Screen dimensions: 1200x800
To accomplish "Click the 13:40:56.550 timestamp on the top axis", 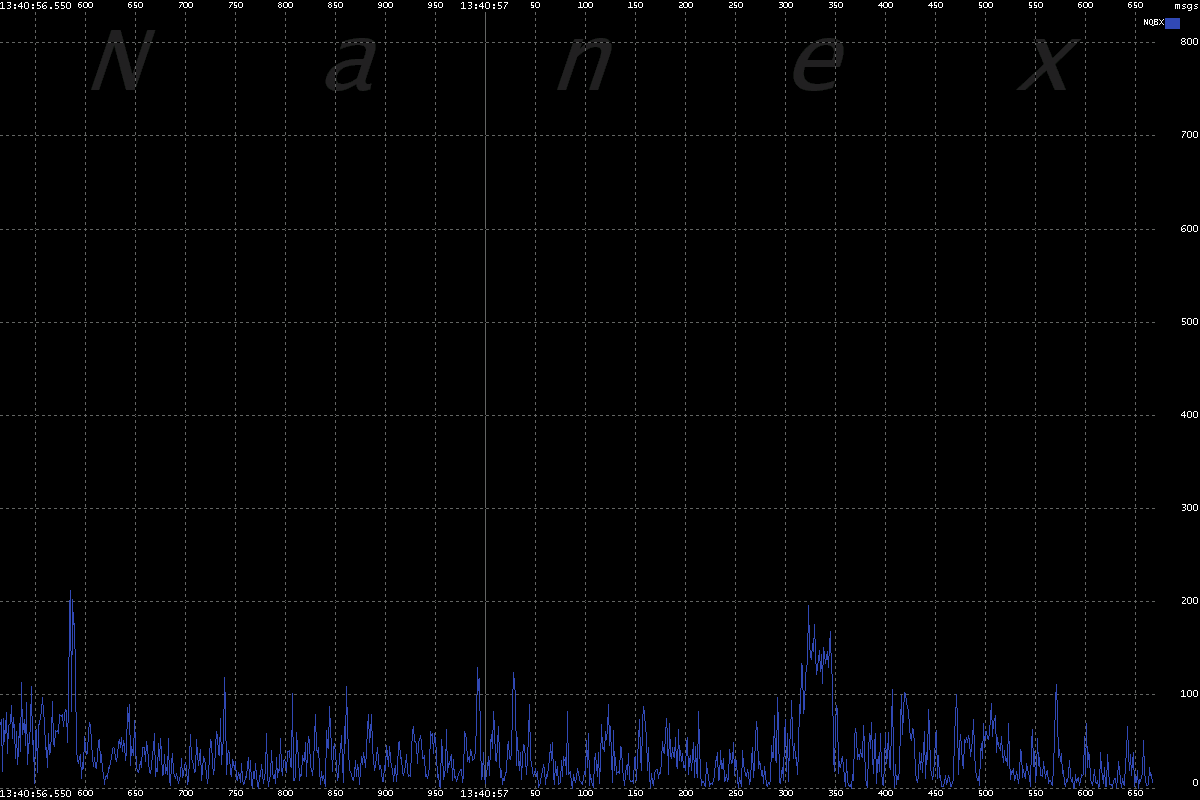I will point(36,6).
